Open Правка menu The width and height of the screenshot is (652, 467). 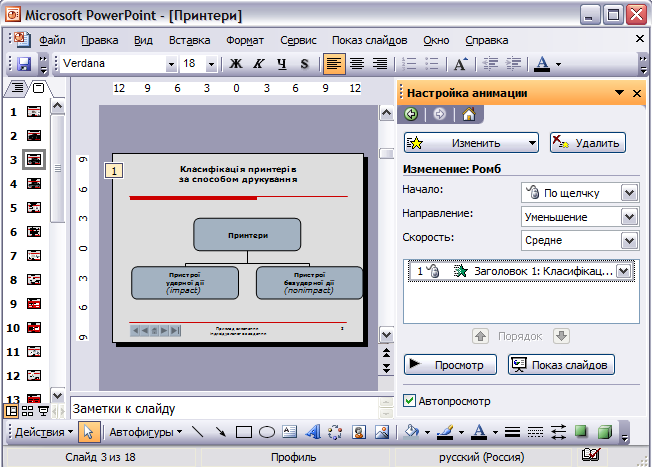(x=99, y=40)
